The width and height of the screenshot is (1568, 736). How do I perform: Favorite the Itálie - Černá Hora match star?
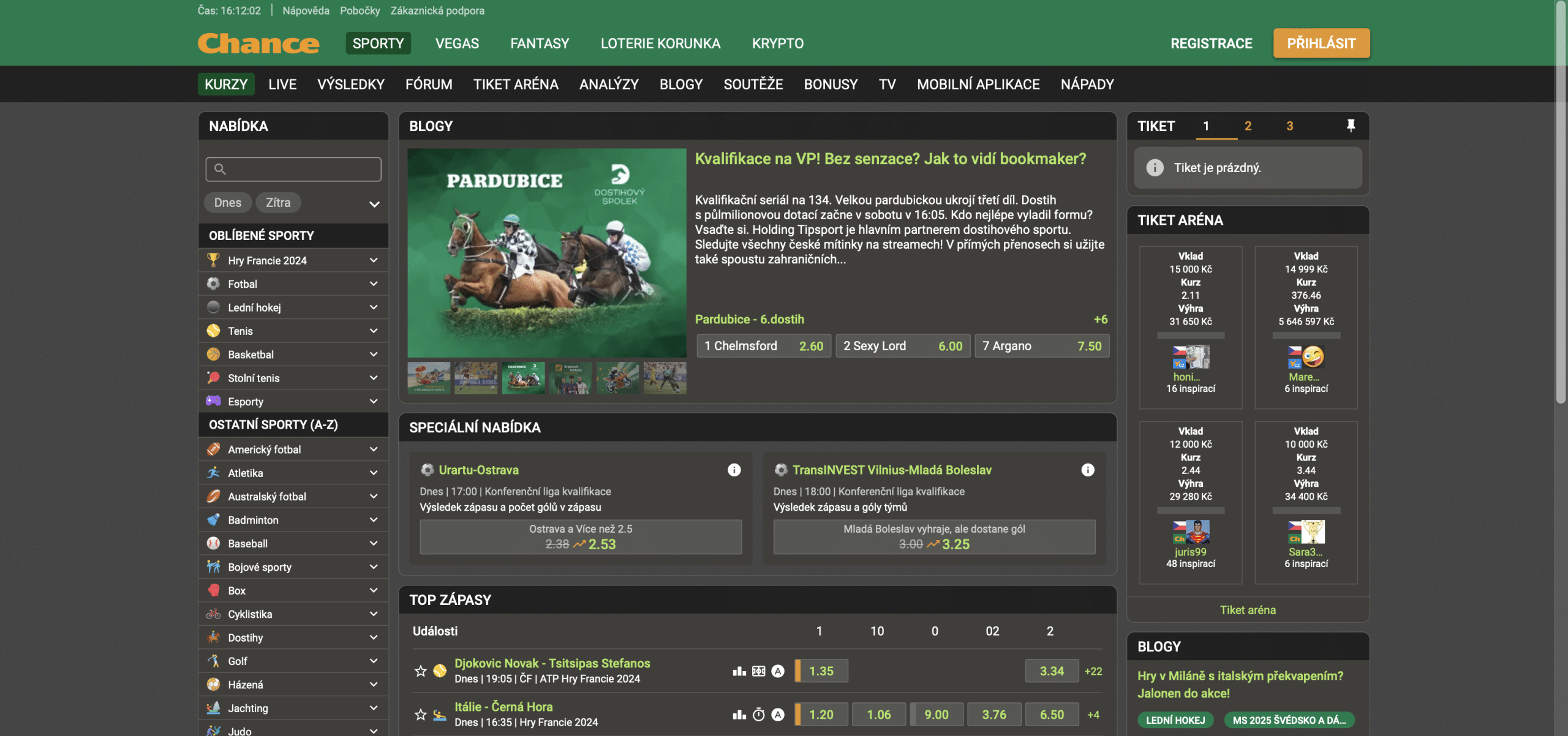[x=420, y=715]
